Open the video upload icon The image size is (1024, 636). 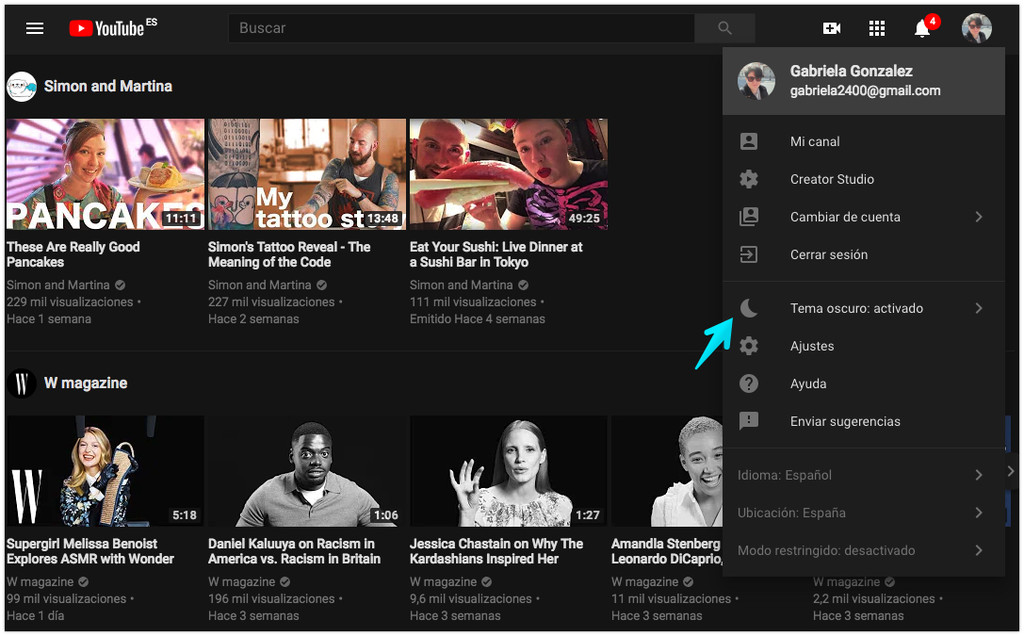[x=831, y=28]
